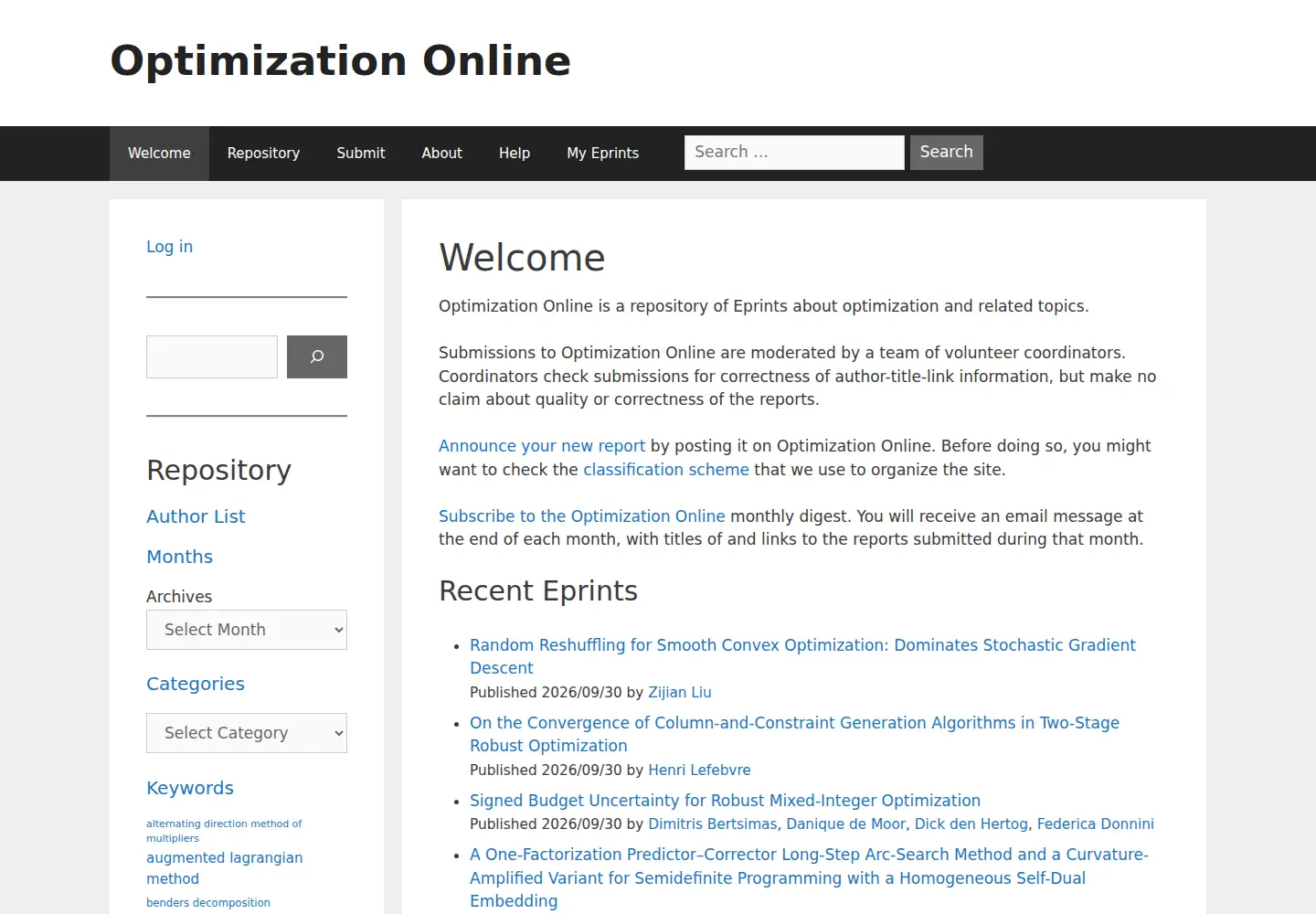The image size is (1316, 914).
Task: Open the classification scheme link
Action: tap(666, 470)
